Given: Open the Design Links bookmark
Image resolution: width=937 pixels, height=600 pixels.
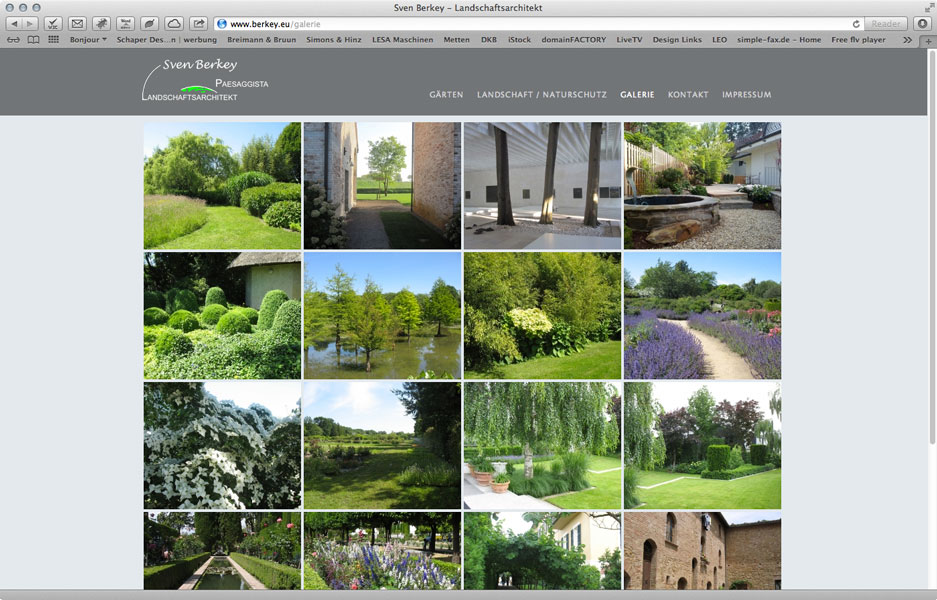Looking at the screenshot, I should coord(676,39).
